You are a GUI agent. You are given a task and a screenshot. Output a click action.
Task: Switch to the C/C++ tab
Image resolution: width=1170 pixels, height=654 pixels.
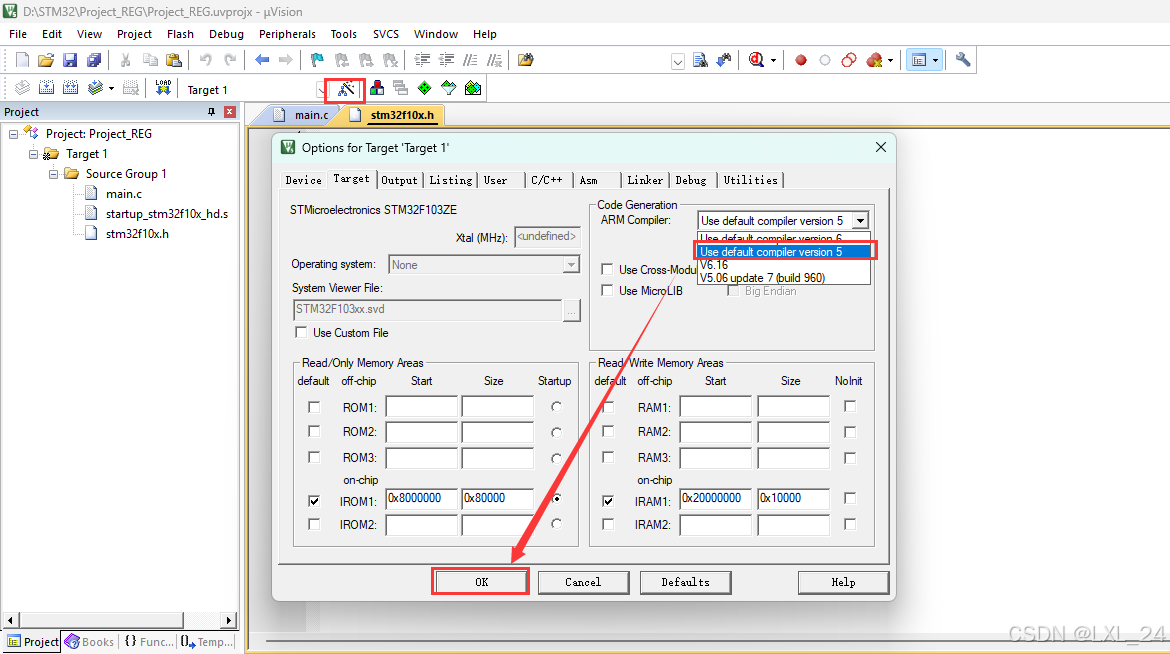pos(547,180)
